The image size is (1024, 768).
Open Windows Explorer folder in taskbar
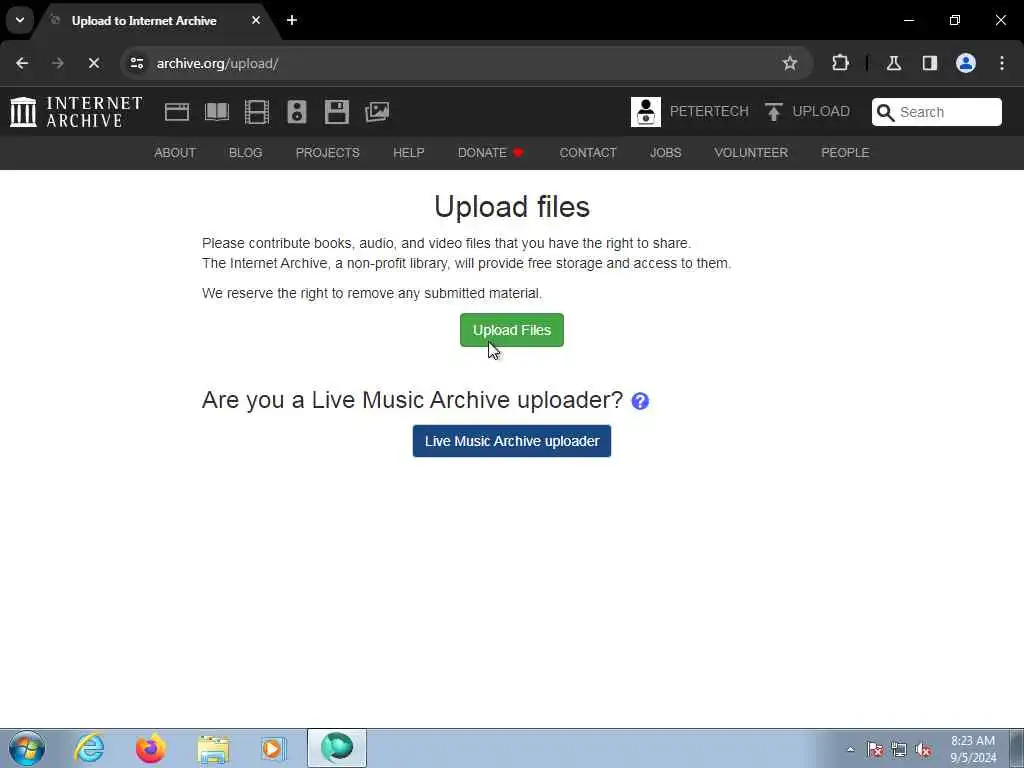coord(213,749)
